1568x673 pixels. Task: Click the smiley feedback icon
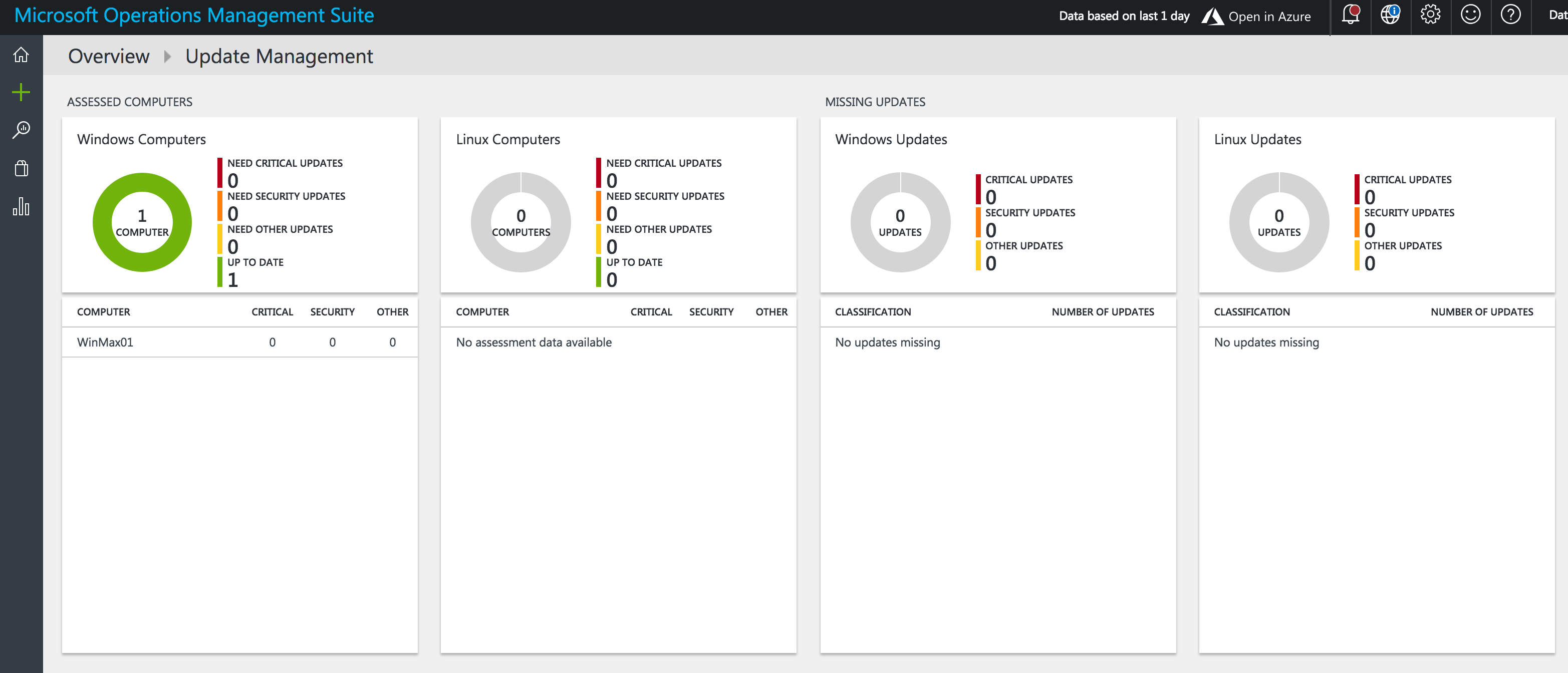[1471, 15]
